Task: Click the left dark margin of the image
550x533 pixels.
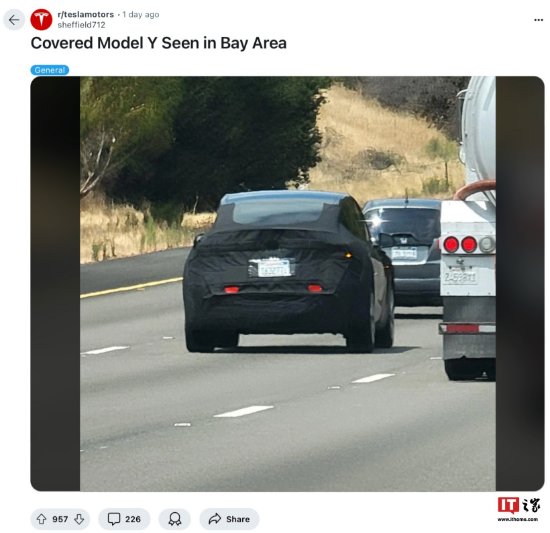Action: pyautogui.click(x=55, y=283)
